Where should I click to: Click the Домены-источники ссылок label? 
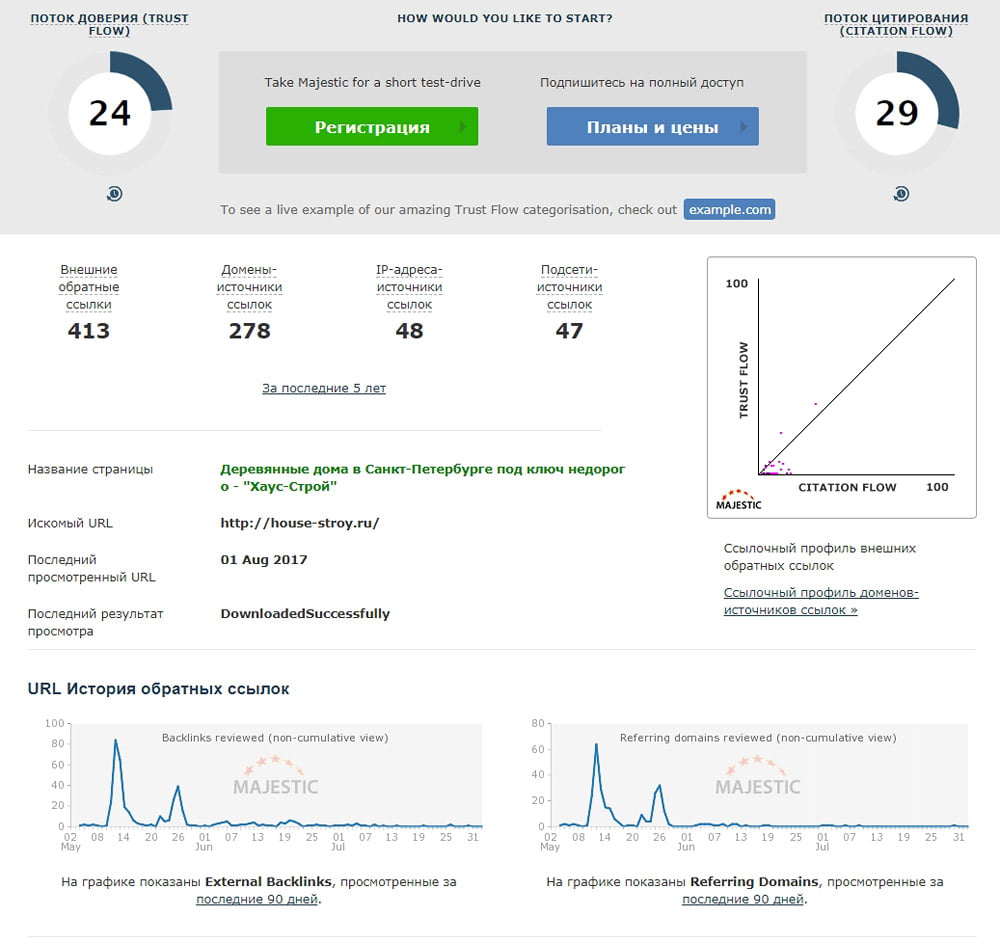click(249, 287)
